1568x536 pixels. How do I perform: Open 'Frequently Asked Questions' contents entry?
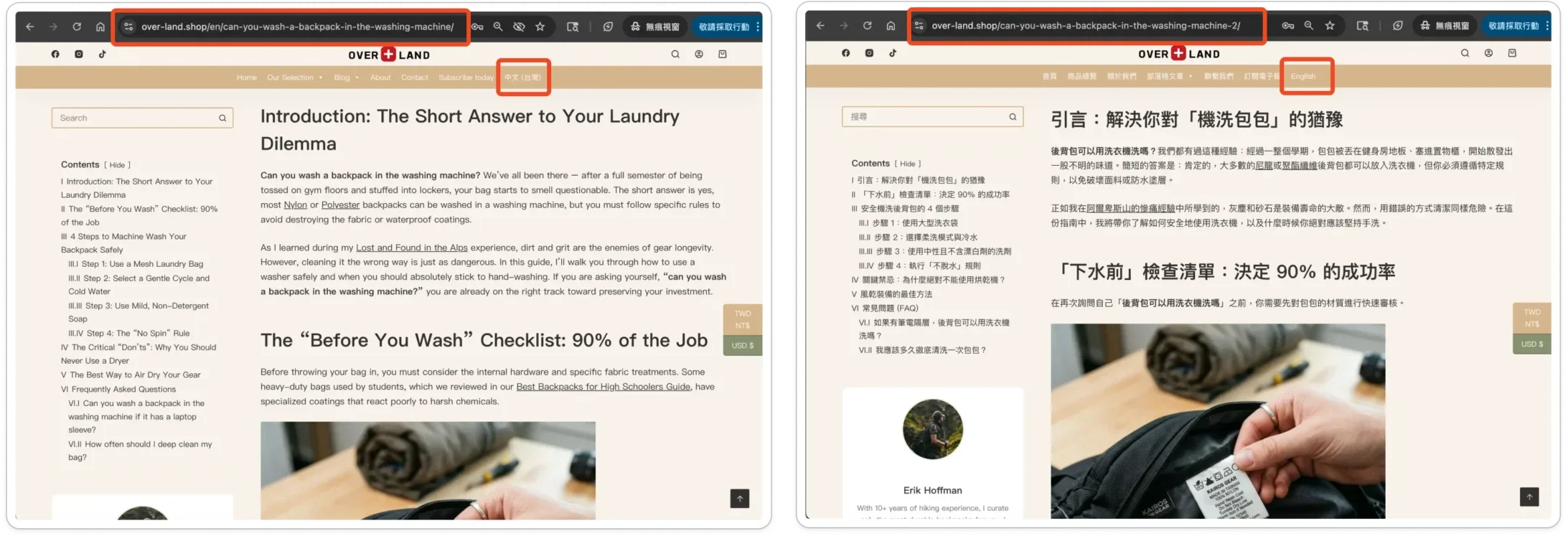click(118, 389)
